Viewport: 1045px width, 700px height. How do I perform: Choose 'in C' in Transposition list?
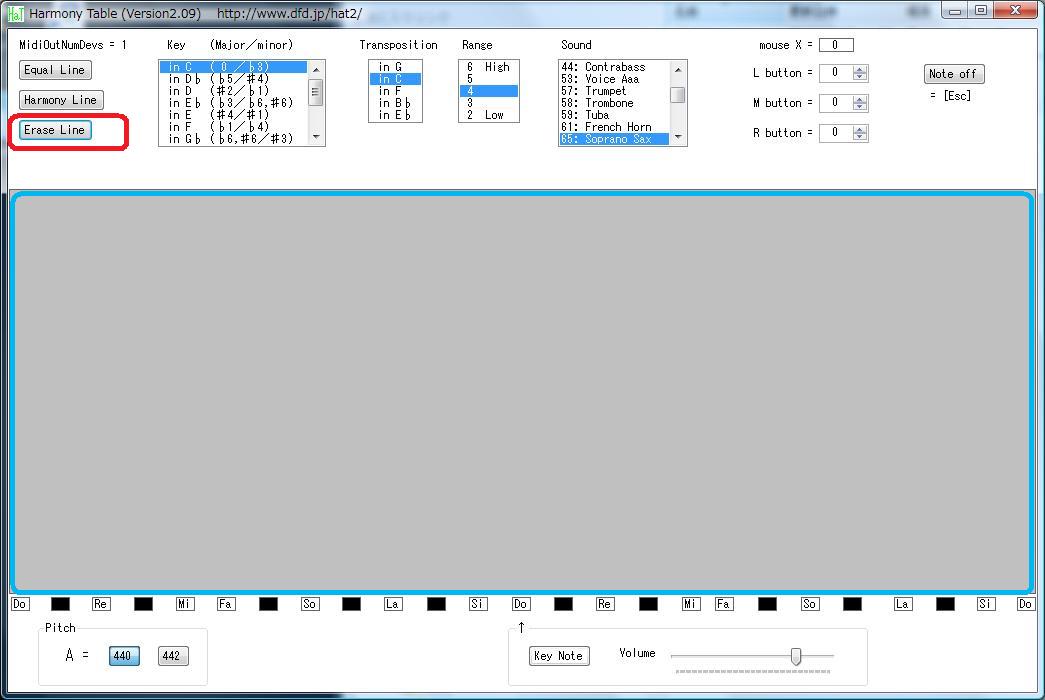[x=395, y=79]
